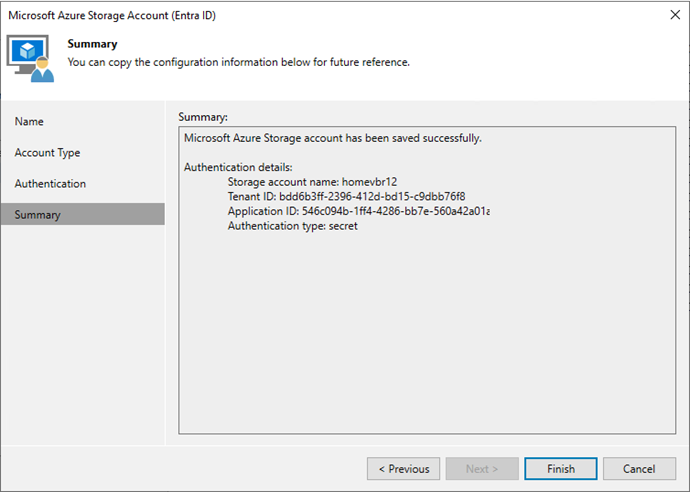Click the bold Summary header title

[92, 44]
